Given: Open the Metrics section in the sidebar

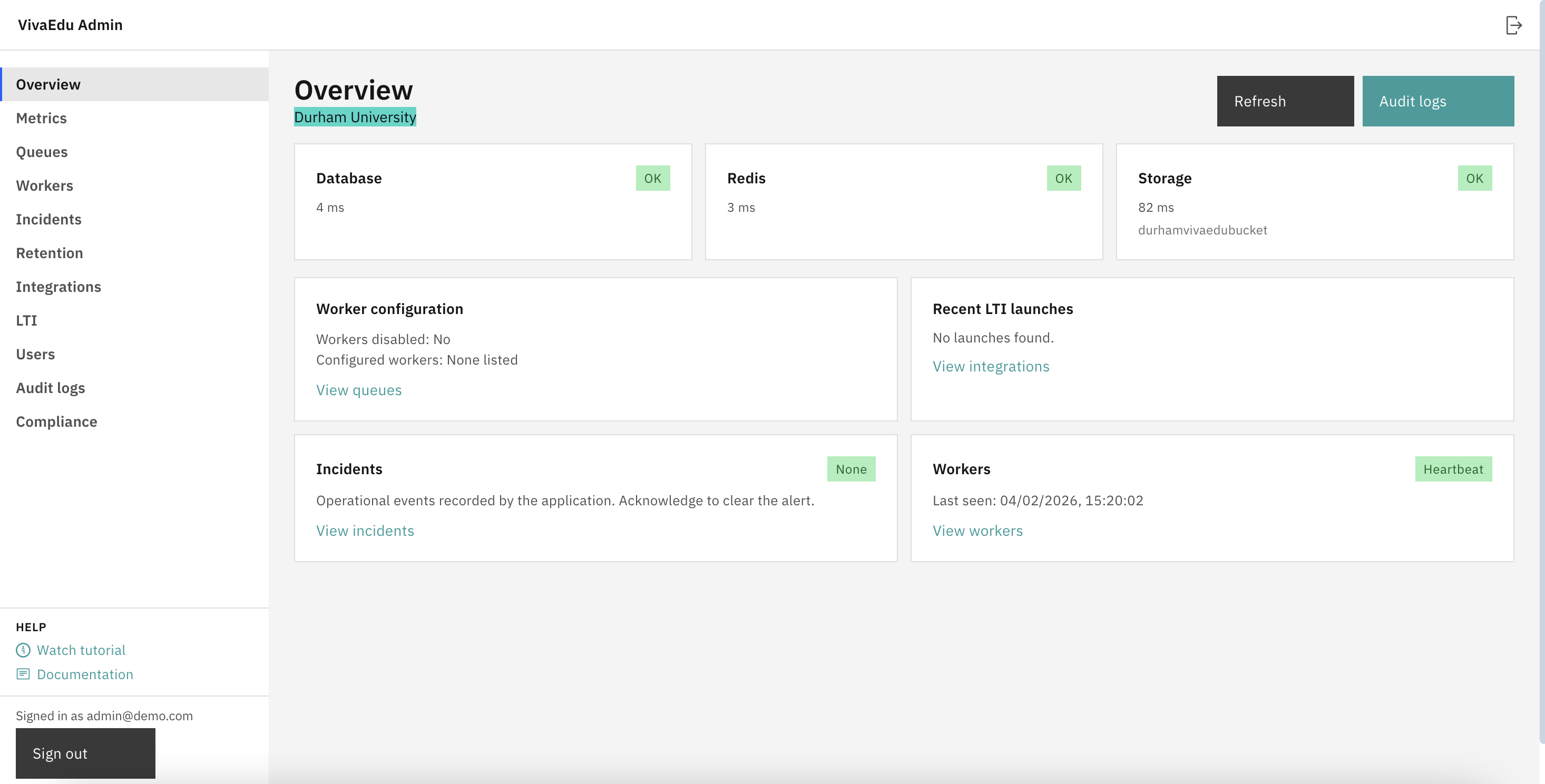Looking at the screenshot, I should (x=42, y=118).
